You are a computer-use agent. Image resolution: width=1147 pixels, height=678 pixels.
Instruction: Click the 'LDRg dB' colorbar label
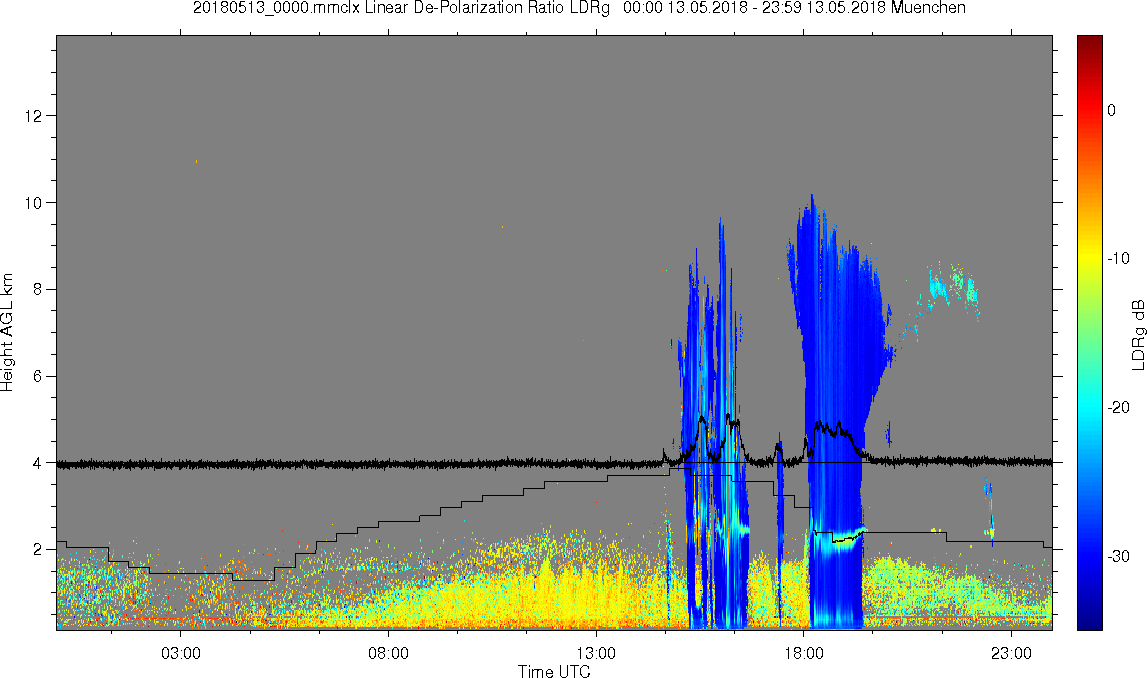[1137, 334]
